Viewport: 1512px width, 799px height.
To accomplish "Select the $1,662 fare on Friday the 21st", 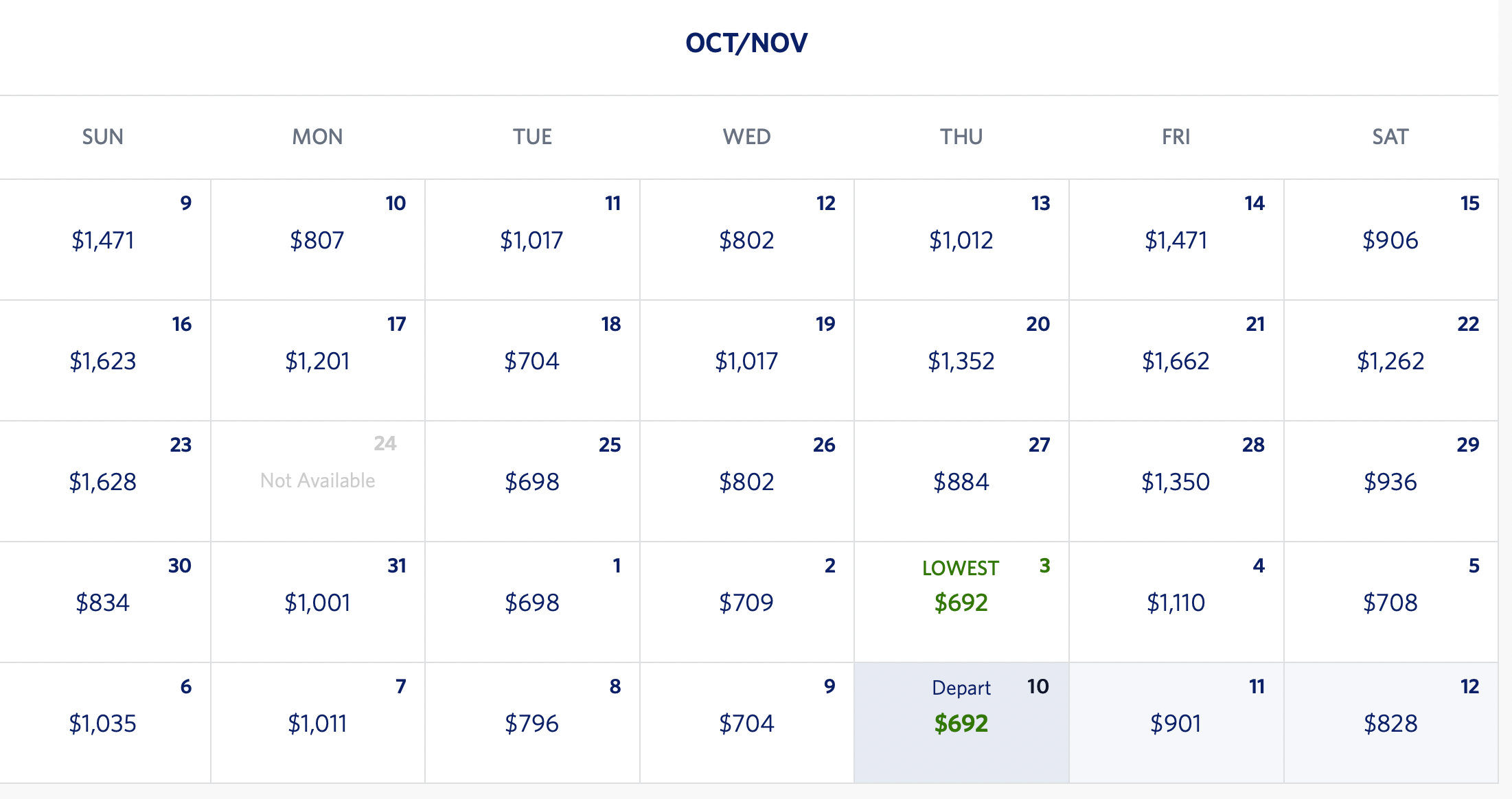I will pyautogui.click(x=1176, y=361).
